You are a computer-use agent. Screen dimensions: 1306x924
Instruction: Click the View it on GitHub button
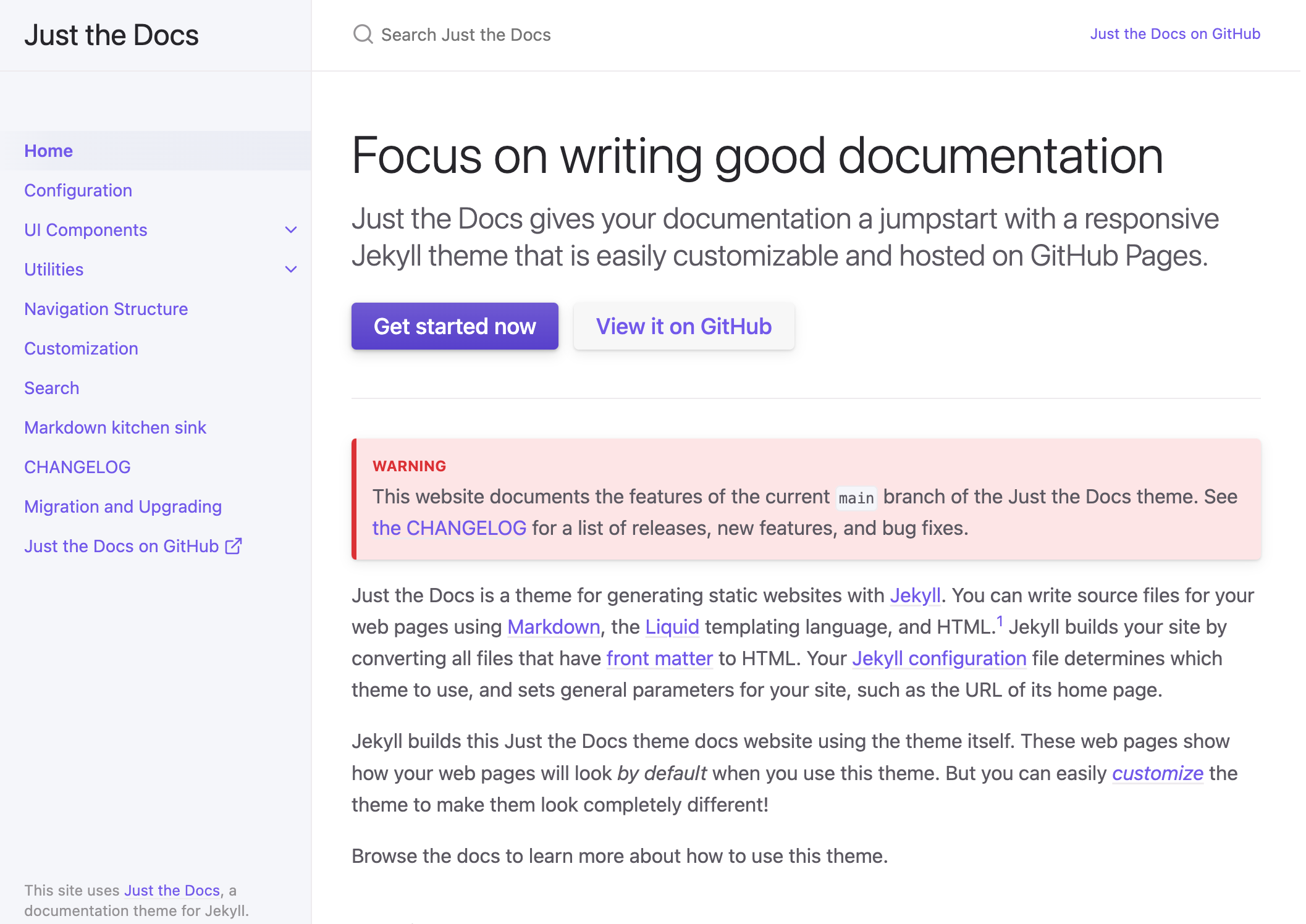tap(684, 326)
